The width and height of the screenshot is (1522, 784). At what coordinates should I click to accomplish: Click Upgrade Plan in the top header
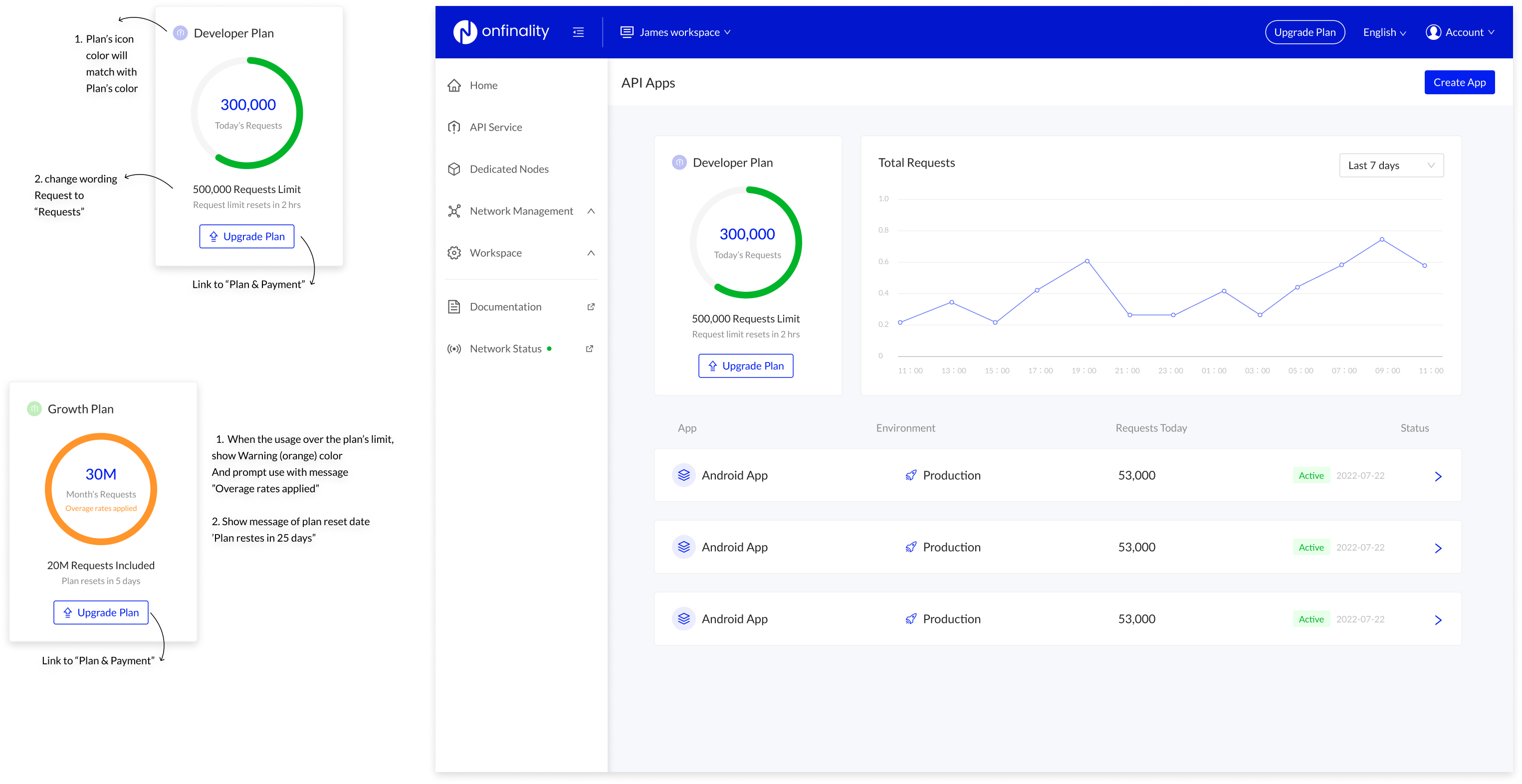[1304, 32]
